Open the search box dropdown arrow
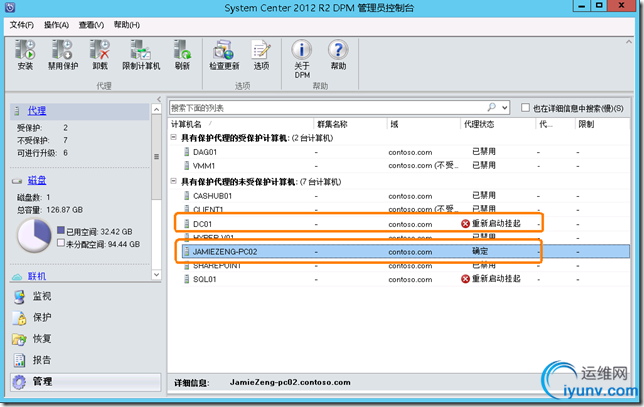The image size is (644, 407). click(x=505, y=108)
